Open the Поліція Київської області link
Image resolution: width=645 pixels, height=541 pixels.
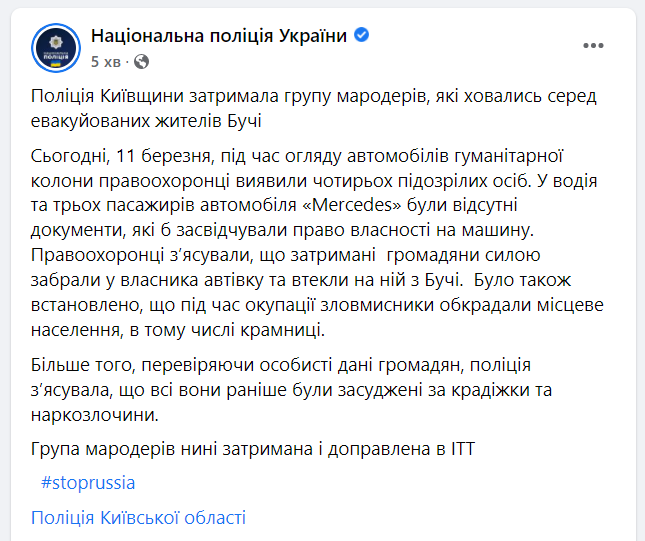pyautogui.click(x=138, y=518)
